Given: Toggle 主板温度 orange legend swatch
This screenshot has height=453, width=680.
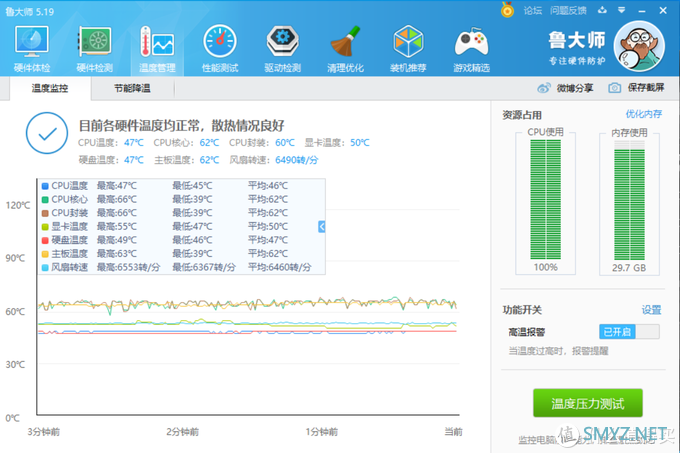Looking at the screenshot, I should click(x=45, y=254).
